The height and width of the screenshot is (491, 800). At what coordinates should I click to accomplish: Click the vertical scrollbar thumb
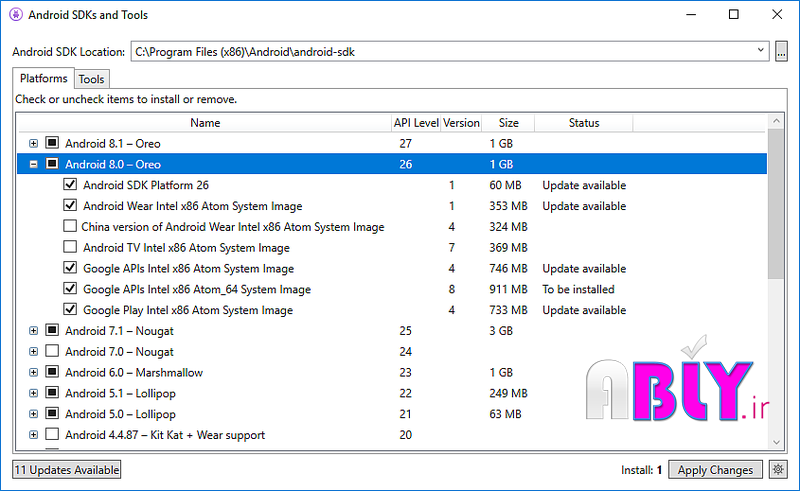click(776, 204)
